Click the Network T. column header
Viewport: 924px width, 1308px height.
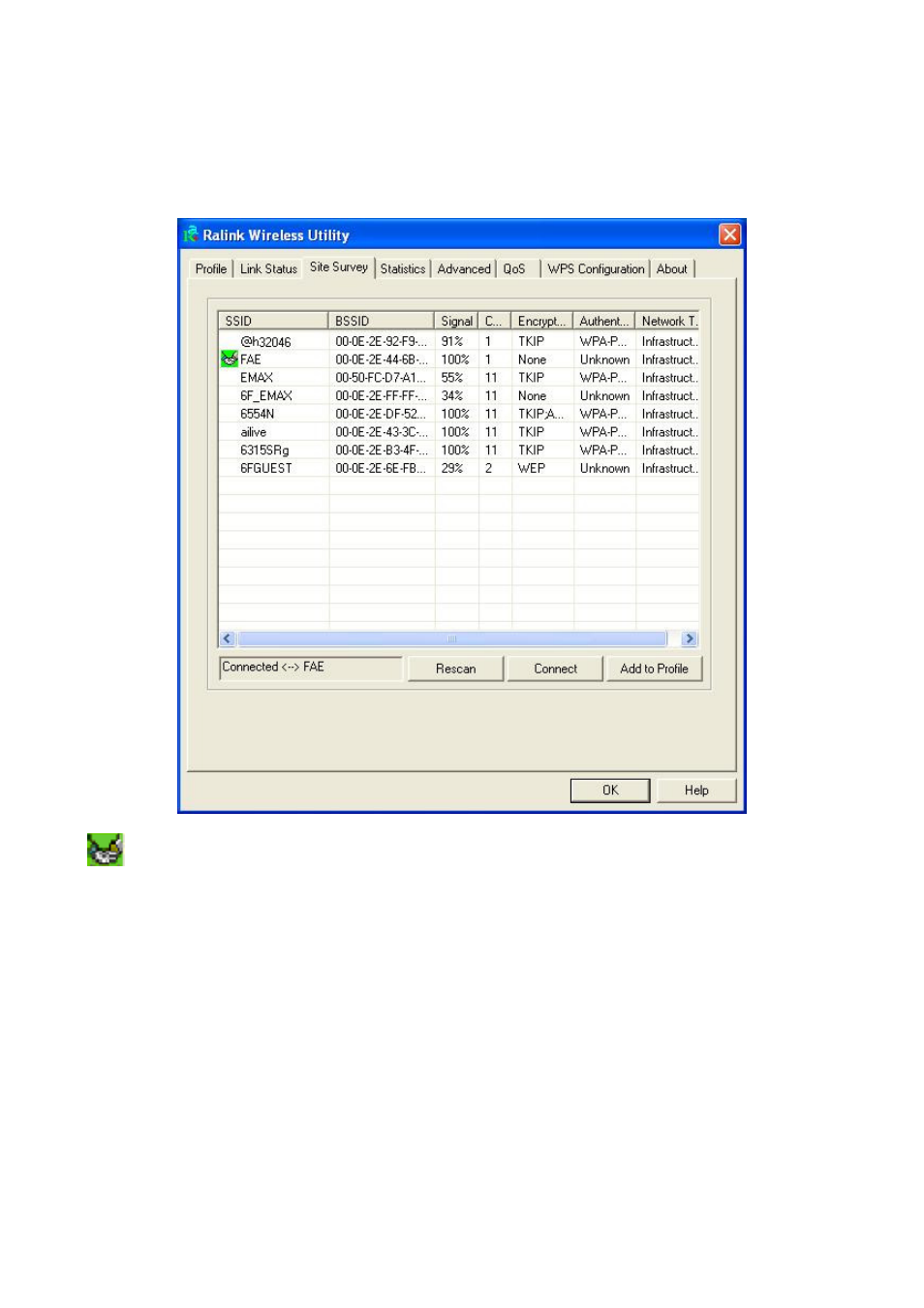(x=667, y=321)
